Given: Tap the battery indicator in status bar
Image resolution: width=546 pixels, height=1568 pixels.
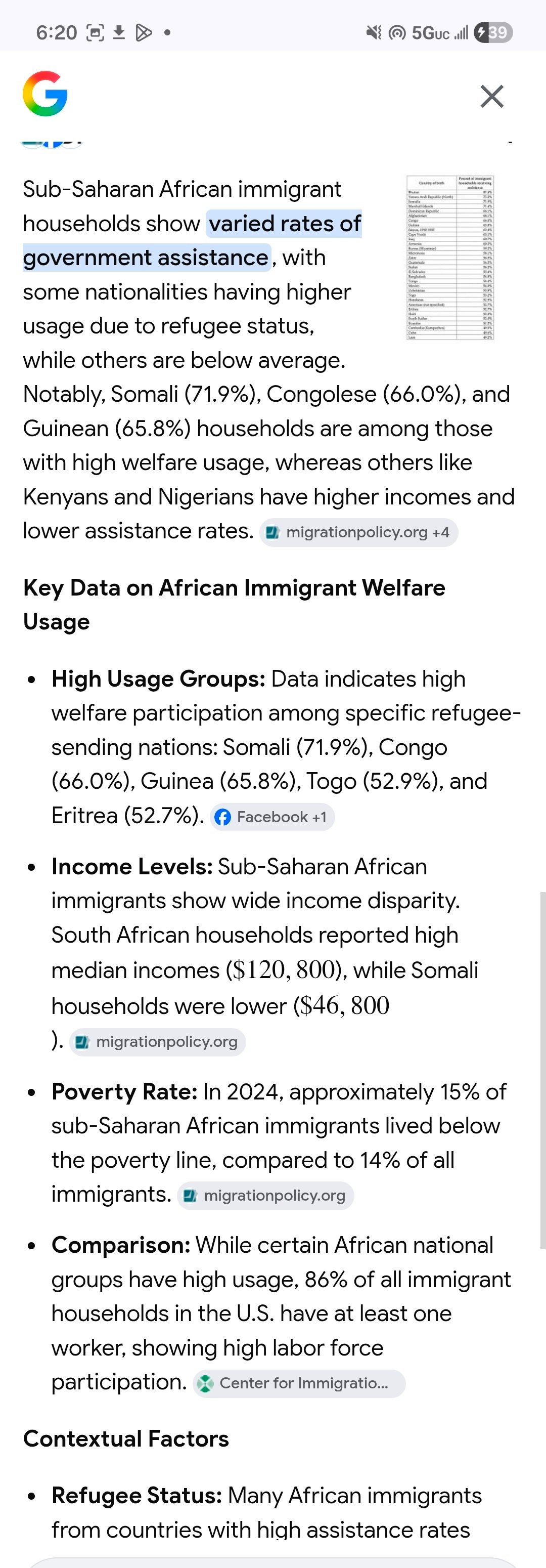Looking at the screenshot, I should click(493, 32).
